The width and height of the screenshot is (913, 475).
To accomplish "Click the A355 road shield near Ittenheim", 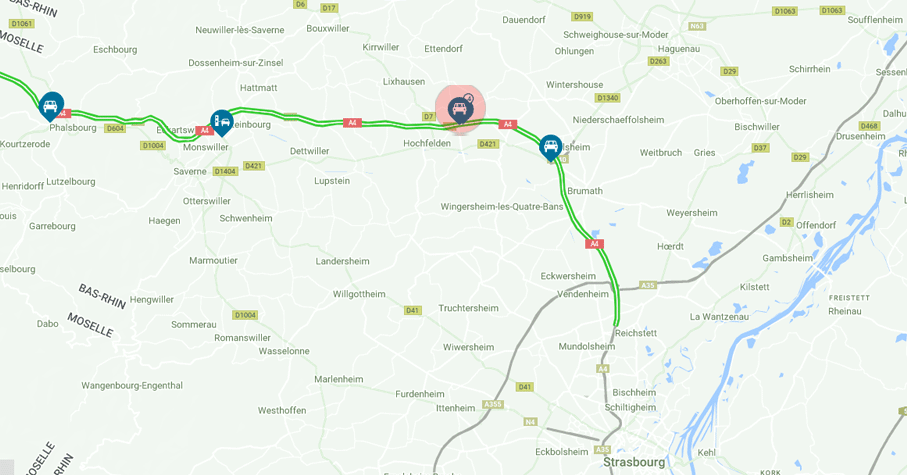I will pyautogui.click(x=493, y=405).
